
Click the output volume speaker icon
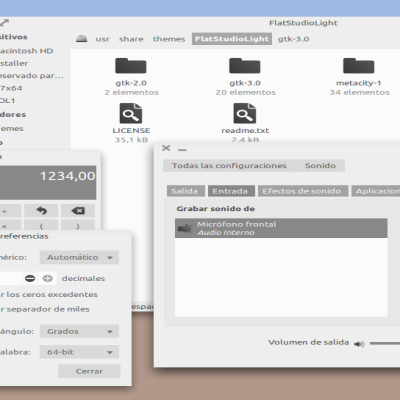tap(359, 344)
